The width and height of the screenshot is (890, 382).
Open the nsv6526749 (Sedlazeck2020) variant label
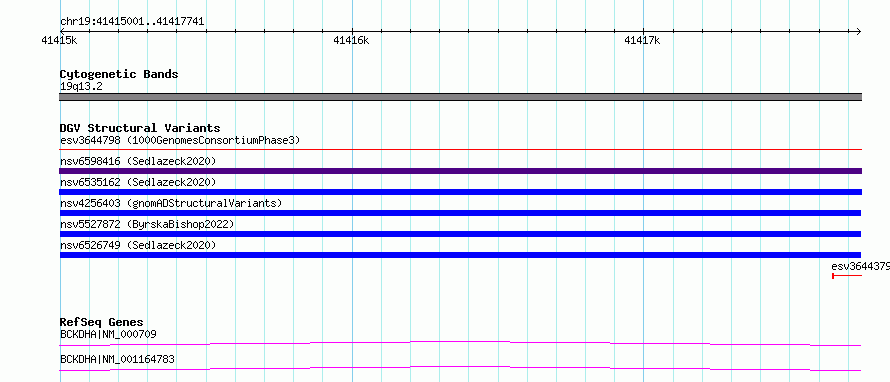coord(138,245)
